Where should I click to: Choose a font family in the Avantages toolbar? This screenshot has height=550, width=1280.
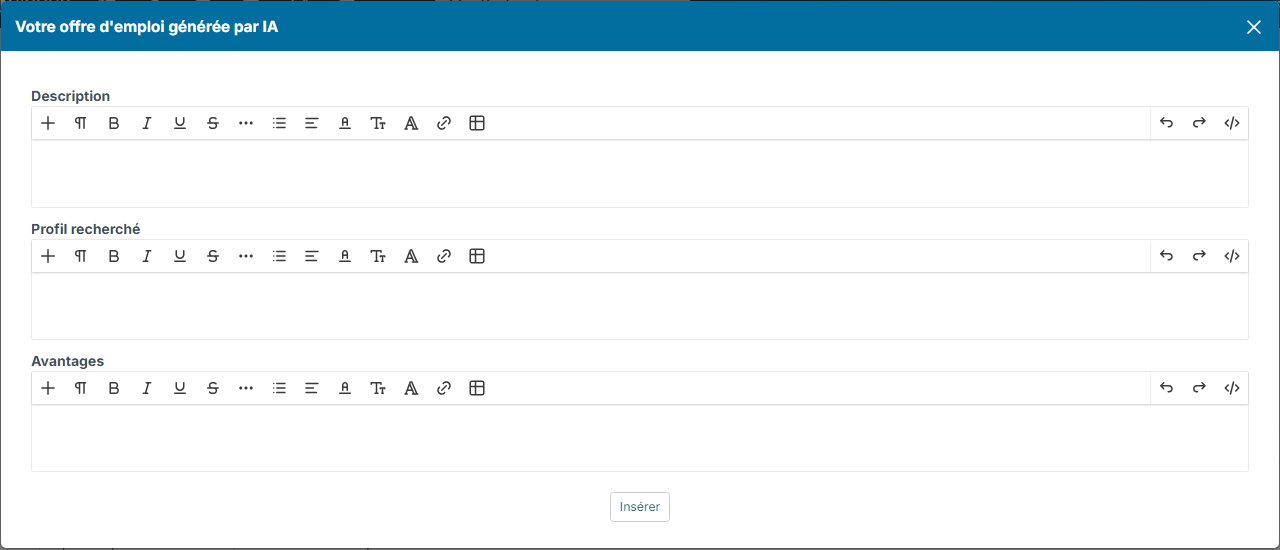(411, 388)
